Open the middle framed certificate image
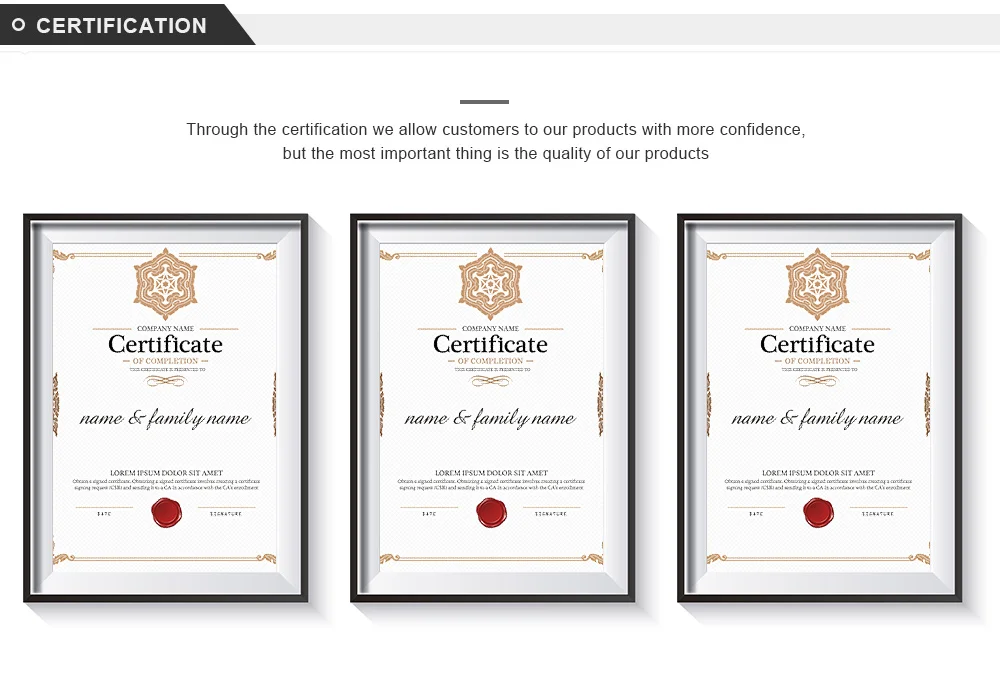Viewport: 1000px width, 691px height. pos(492,408)
